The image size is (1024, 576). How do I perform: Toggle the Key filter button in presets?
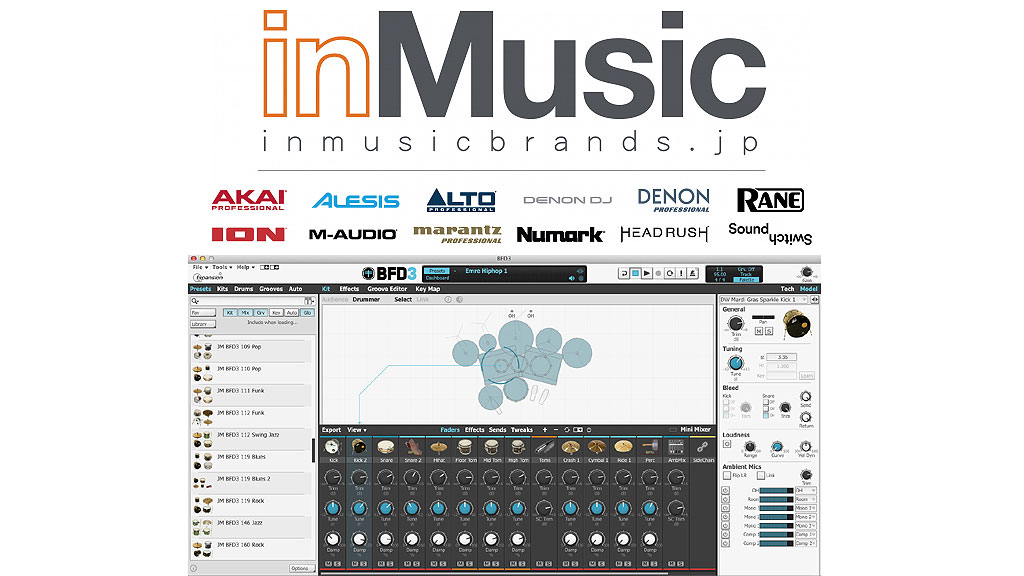click(277, 313)
